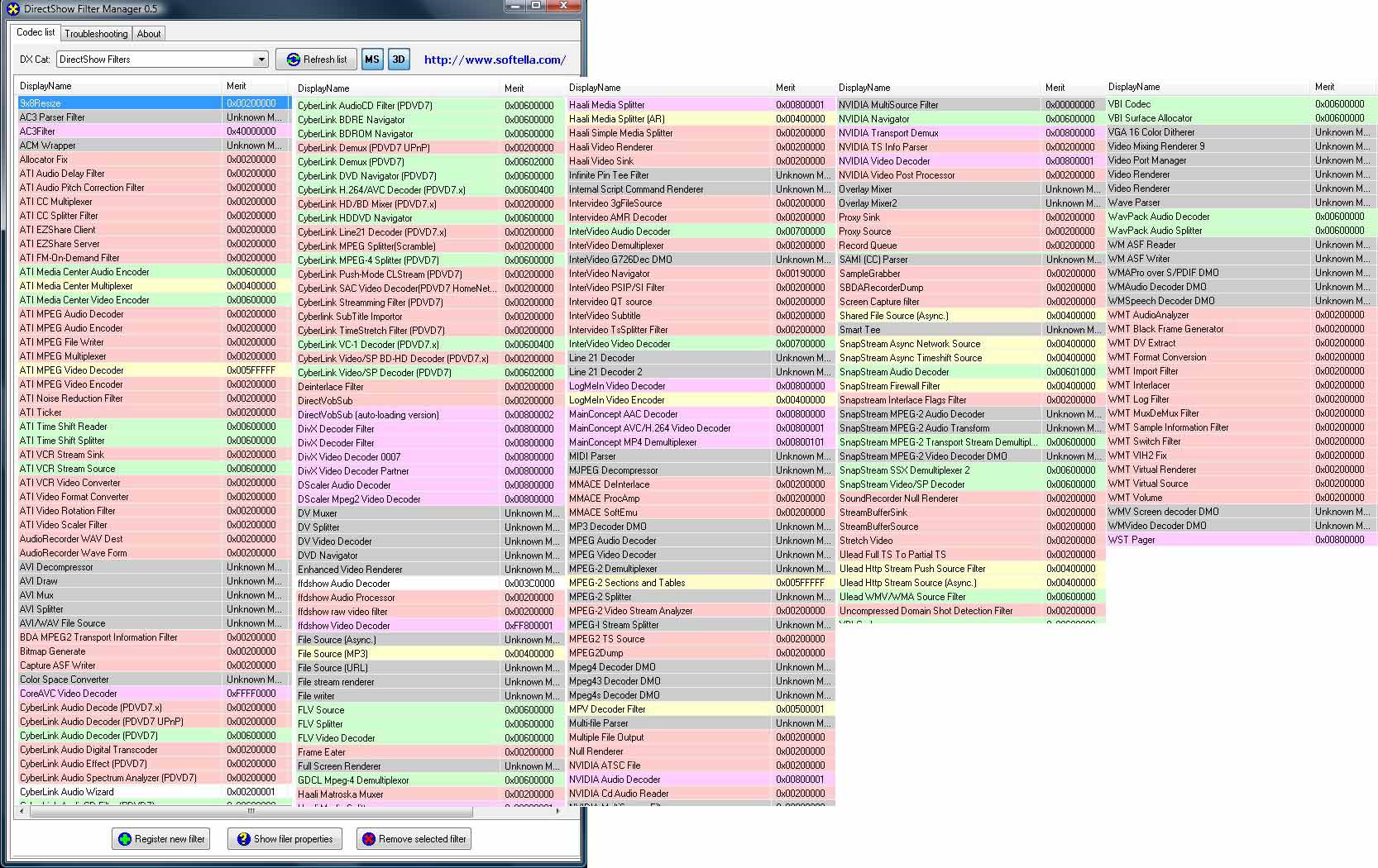This screenshot has width=1378, height=868.
Task: Open the softella.com website link
Action: (495, 60)
